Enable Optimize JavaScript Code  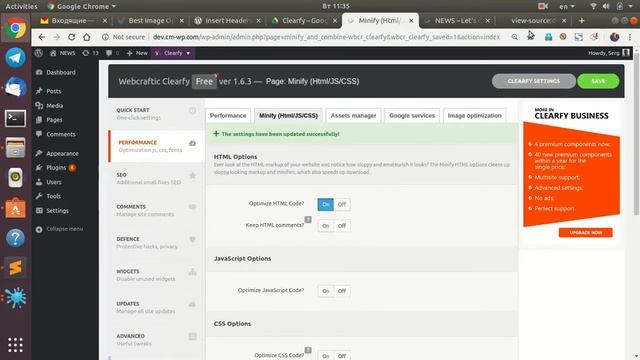(x=325, y=291)
